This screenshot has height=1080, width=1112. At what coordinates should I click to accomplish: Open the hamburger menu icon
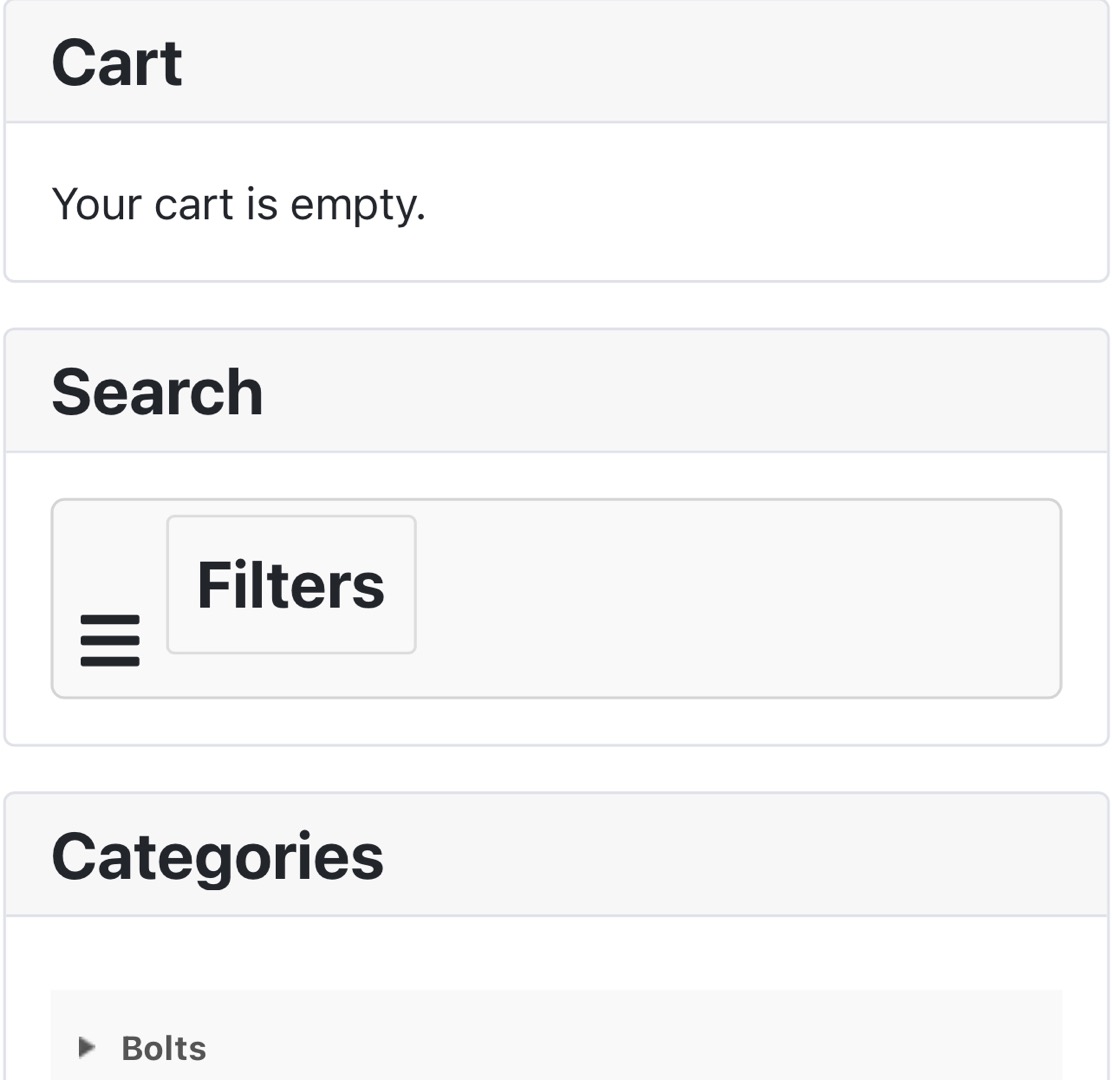click(x=110, y=640)
